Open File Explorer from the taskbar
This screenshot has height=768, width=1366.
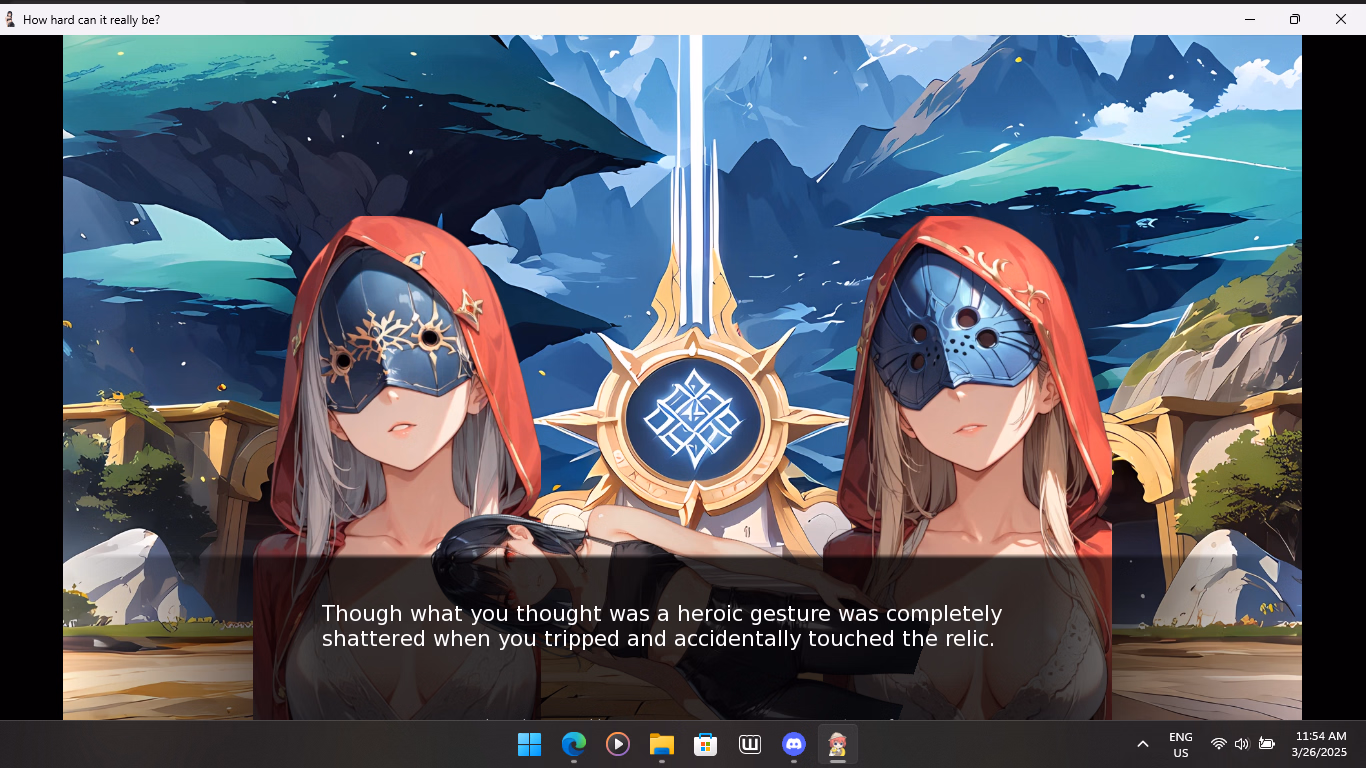tap(661, 744)
